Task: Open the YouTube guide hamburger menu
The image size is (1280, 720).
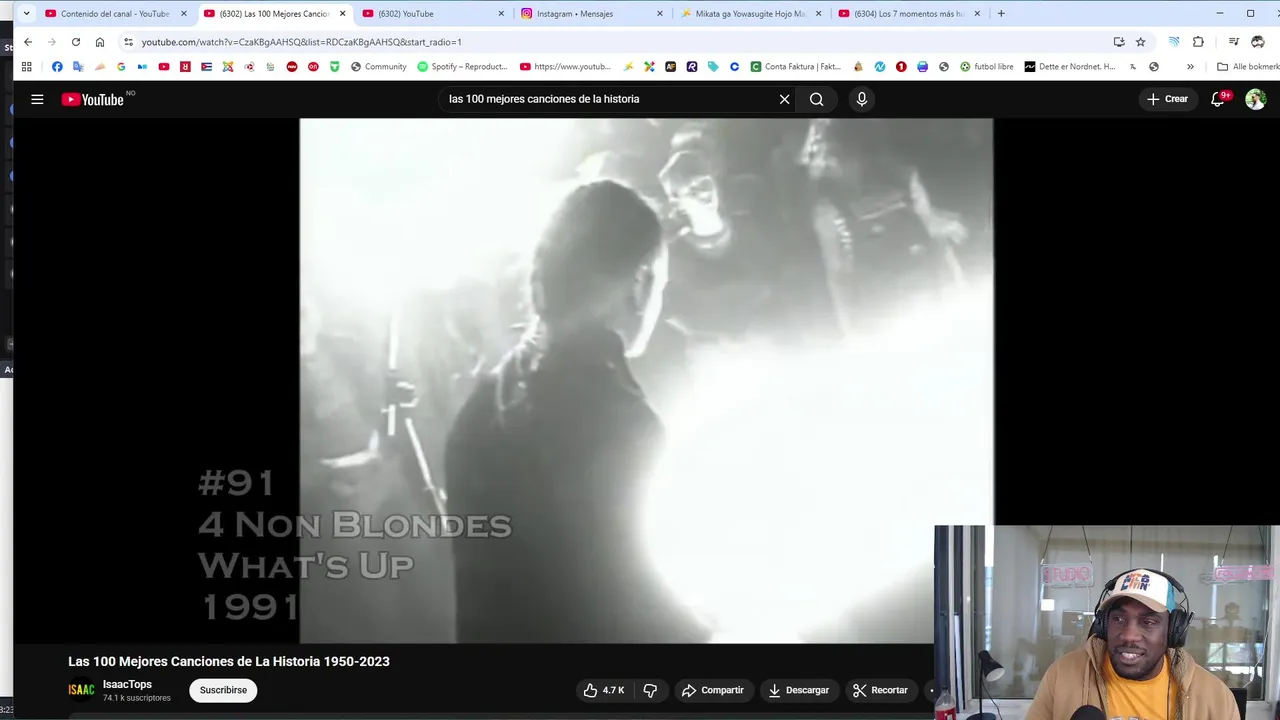Action: (x=37, y=99)
